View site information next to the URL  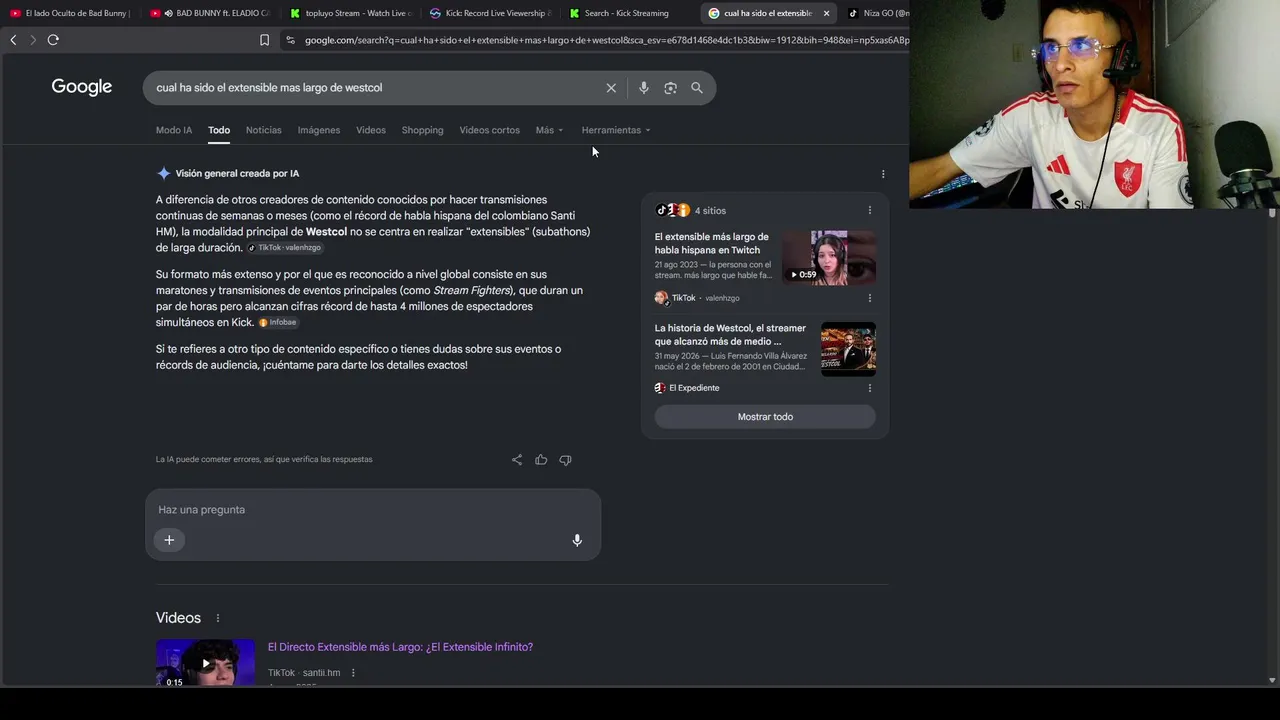click(x=290, y=40)
